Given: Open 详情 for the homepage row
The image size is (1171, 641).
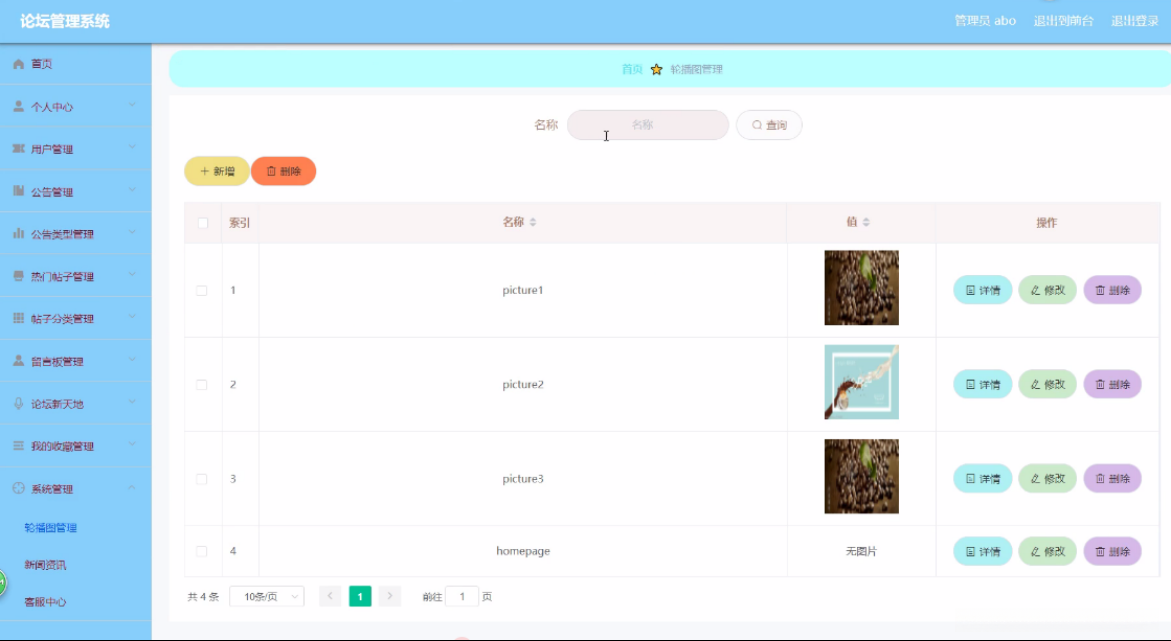Looking at the screenshot, I should (983, 551).
